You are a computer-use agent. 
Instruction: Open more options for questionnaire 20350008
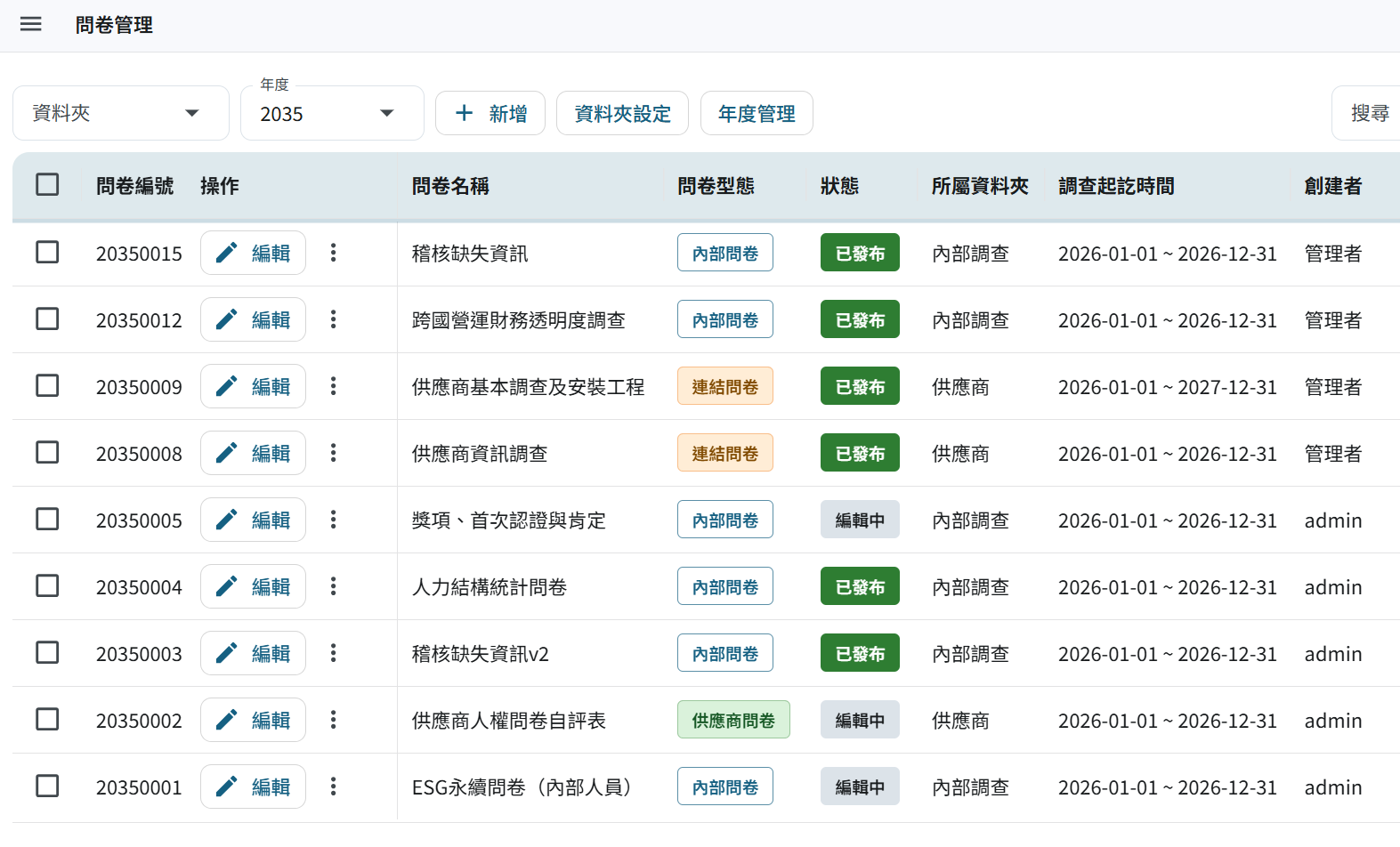point(333,453)
